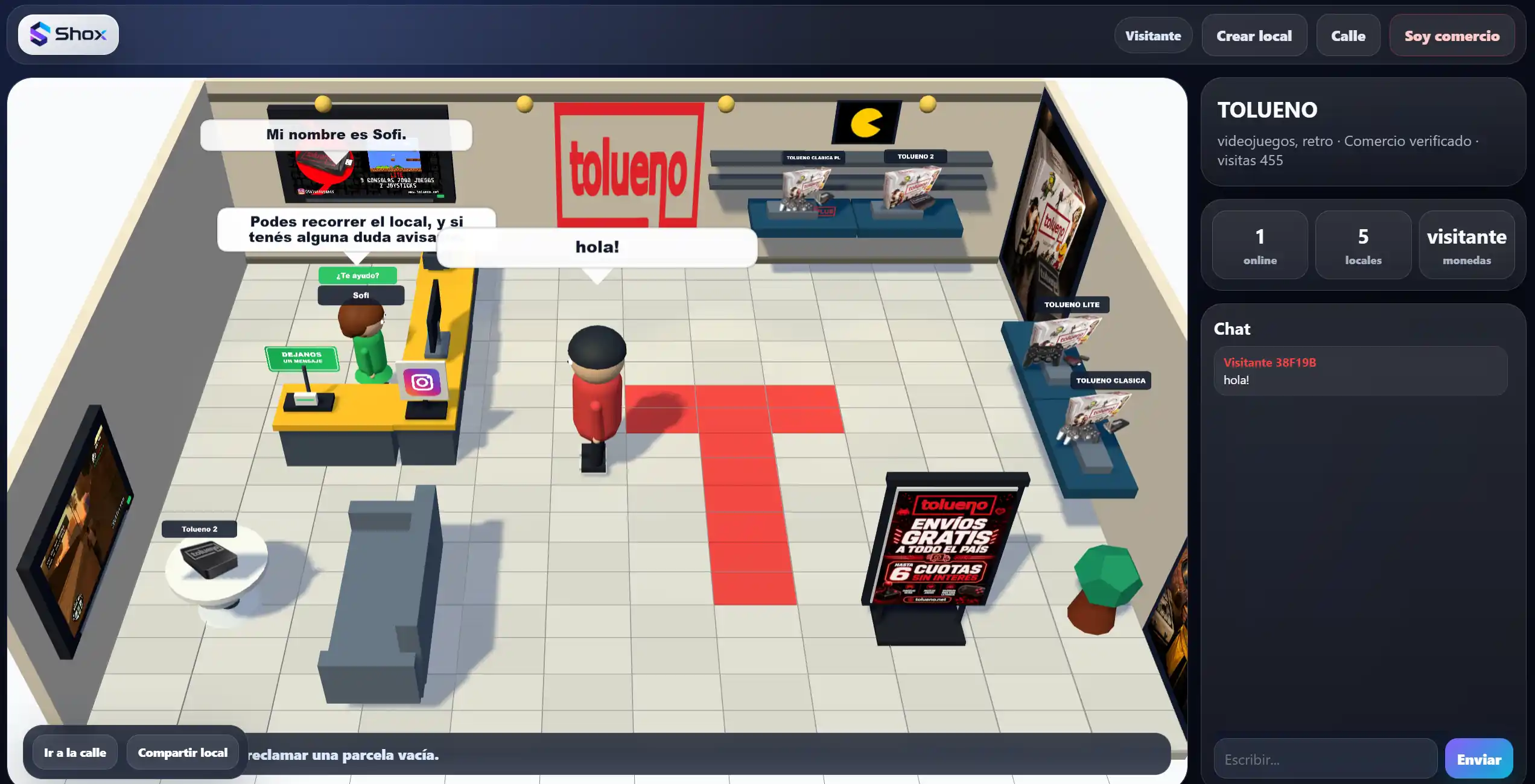The height and width of the screenshot is (784, 1535).
Task: Click the "Mi nombre es Sofi." speech bubble
Action: pyautogui.click(x=336, y=134)
